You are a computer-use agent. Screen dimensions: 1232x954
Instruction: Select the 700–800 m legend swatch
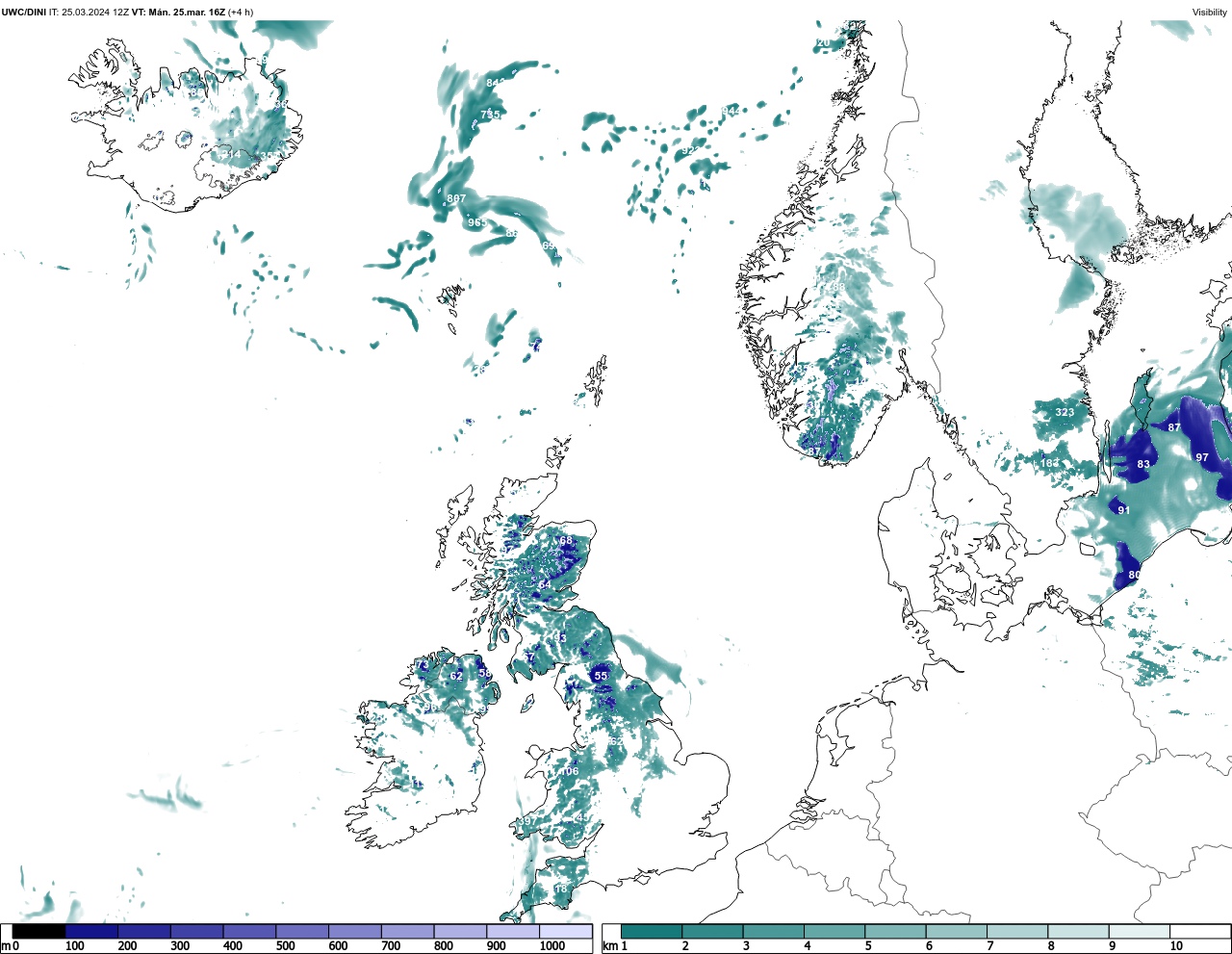[x=407, y=931]
